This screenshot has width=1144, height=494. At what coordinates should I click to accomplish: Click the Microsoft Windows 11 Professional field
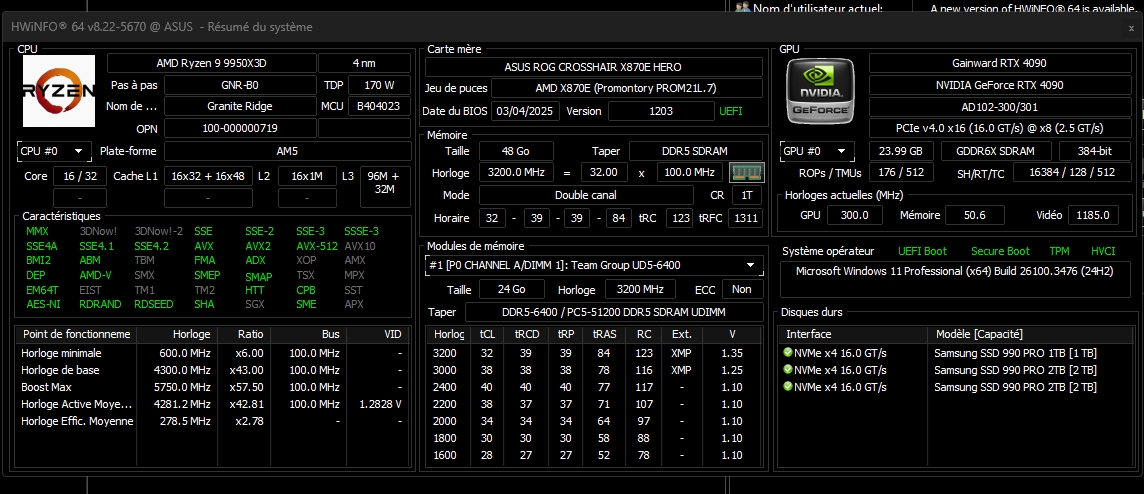956,278
